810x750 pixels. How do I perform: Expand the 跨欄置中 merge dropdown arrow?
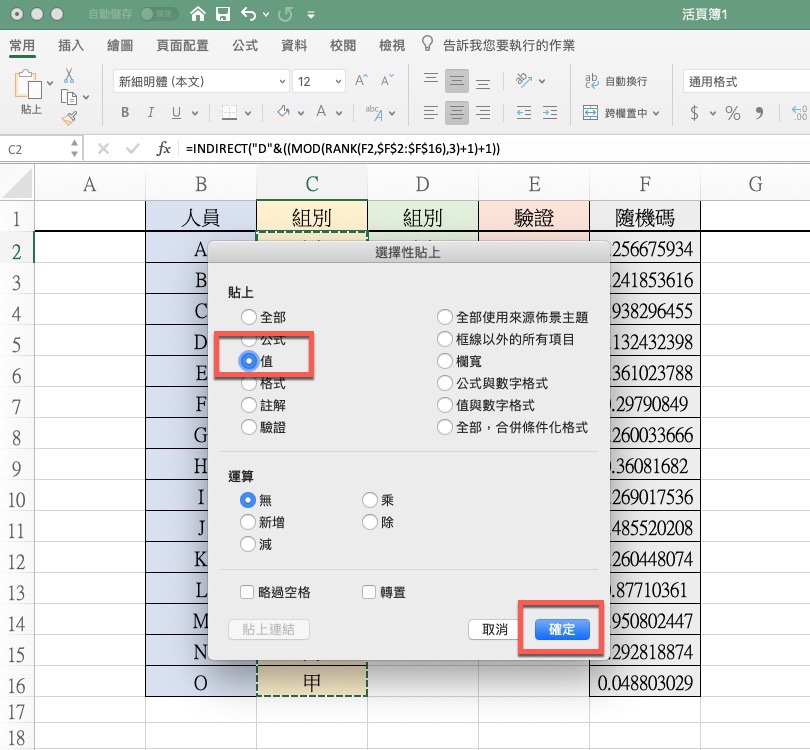tap(656, 113)
